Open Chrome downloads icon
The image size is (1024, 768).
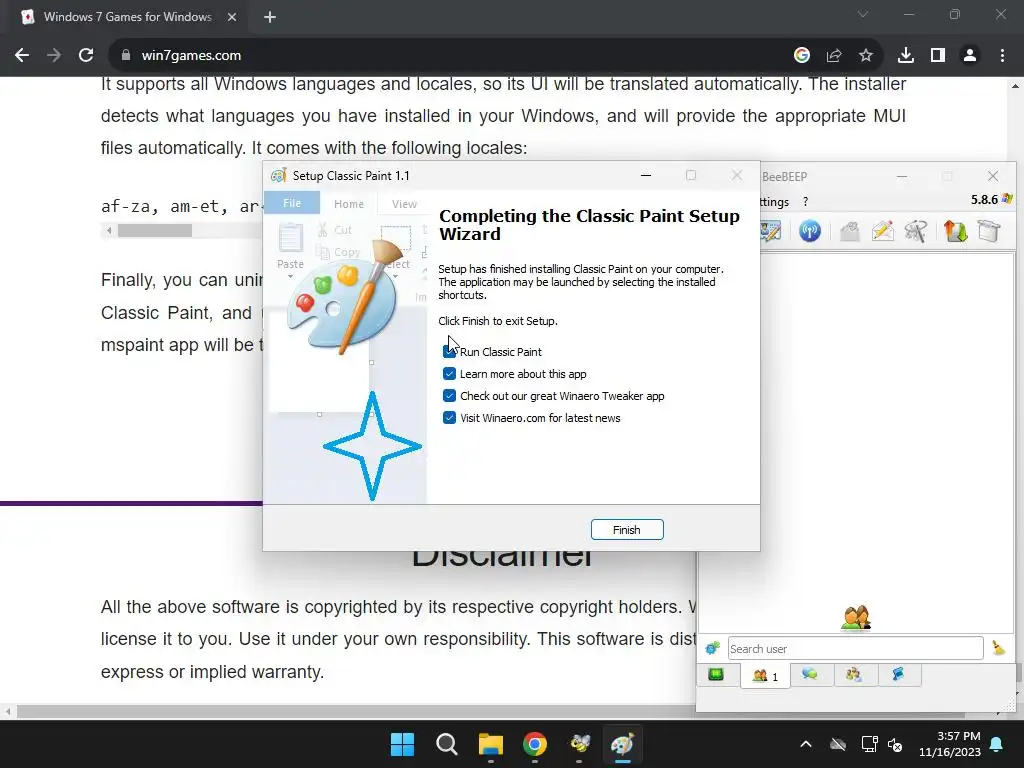point(906,56)
